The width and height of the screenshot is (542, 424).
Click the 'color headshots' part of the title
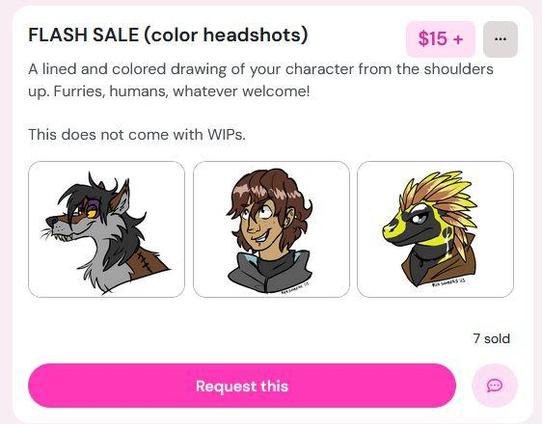[225, 35]
